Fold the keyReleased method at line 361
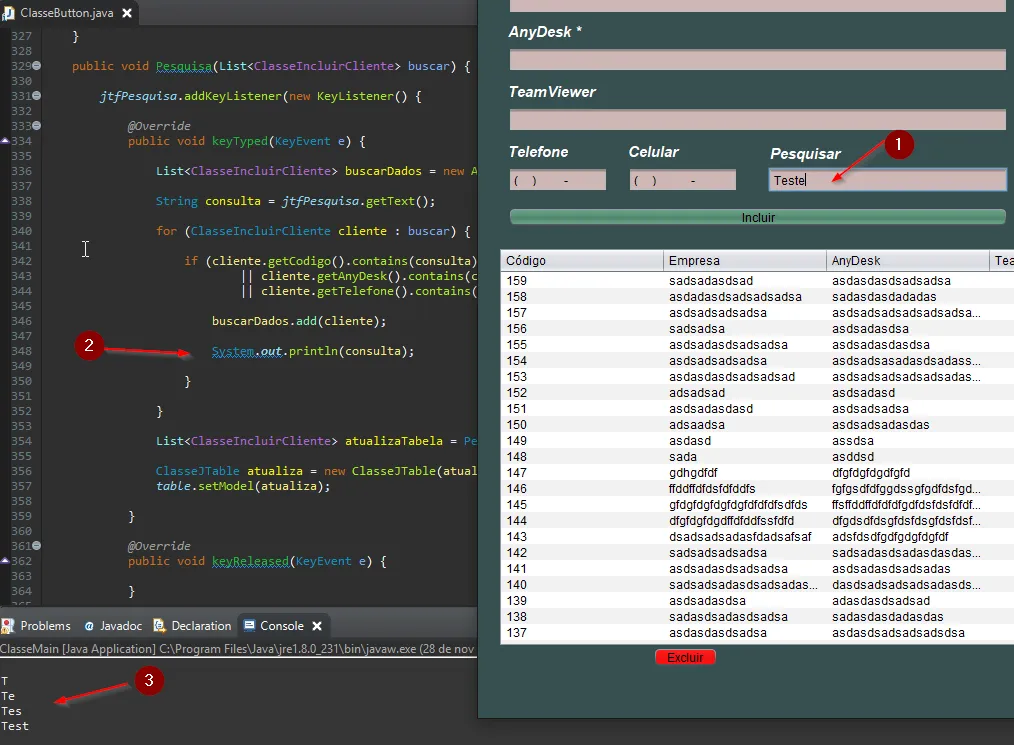Screen dimensions: 1014x745 click(37, 546)
